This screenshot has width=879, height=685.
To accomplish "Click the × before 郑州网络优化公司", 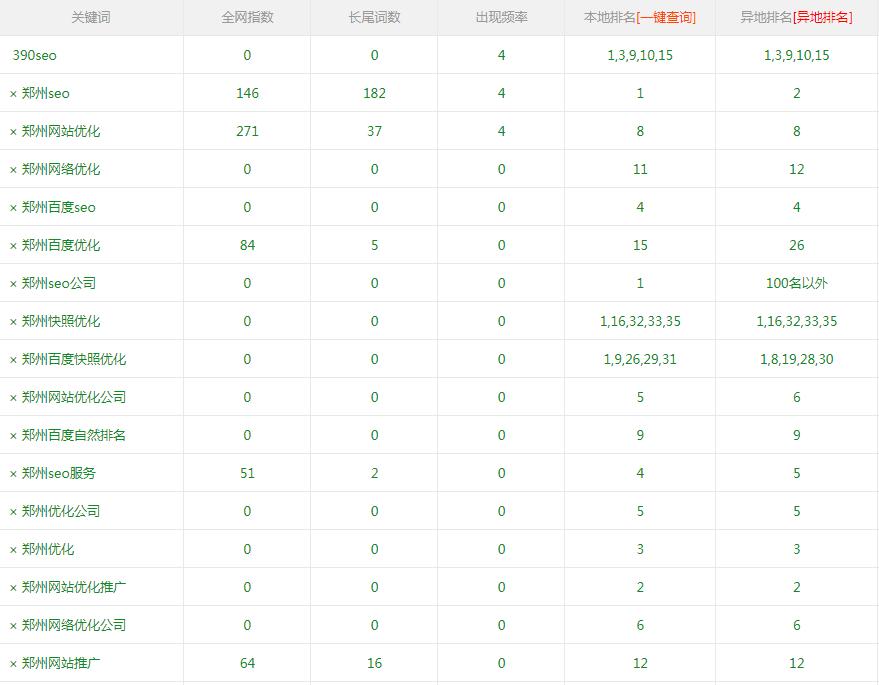I will (14, 626).
